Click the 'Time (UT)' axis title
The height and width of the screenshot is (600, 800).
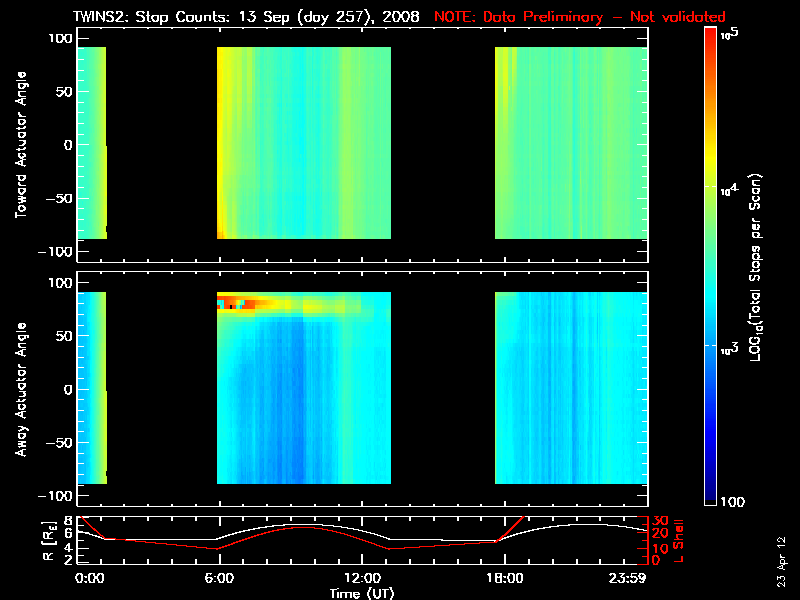click(x=362, y=593)
